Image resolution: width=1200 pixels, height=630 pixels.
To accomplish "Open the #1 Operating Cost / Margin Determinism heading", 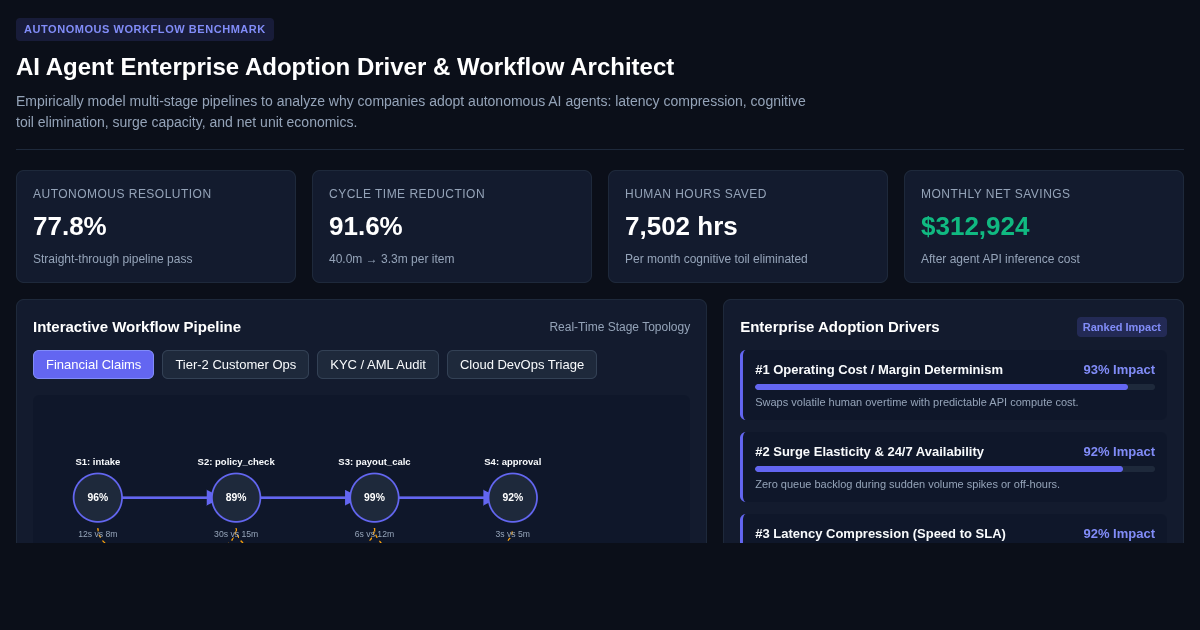I will pyautogui.click(x=879, y=369).
